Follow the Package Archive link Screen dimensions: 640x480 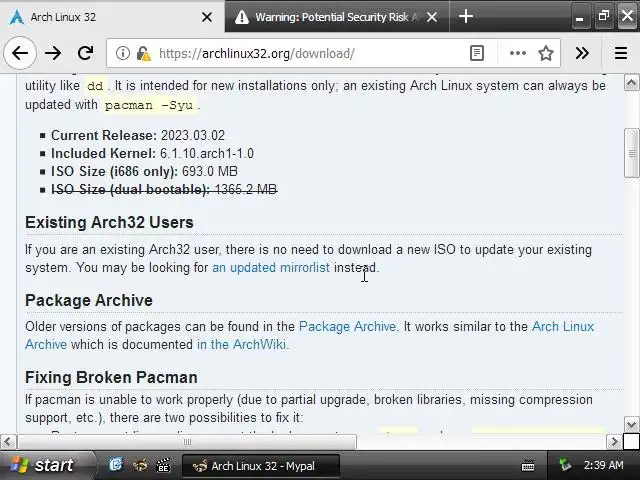point(347,327)
